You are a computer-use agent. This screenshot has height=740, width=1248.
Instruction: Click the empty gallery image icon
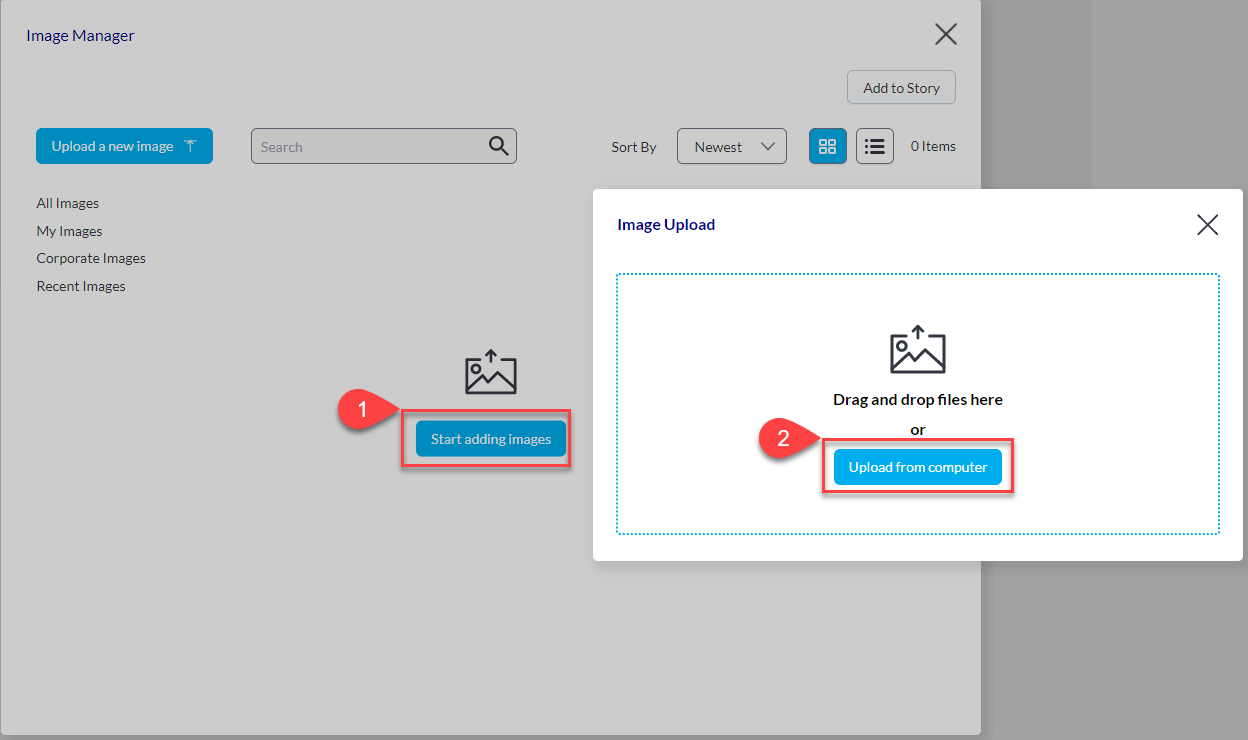(x=491, y=372)
